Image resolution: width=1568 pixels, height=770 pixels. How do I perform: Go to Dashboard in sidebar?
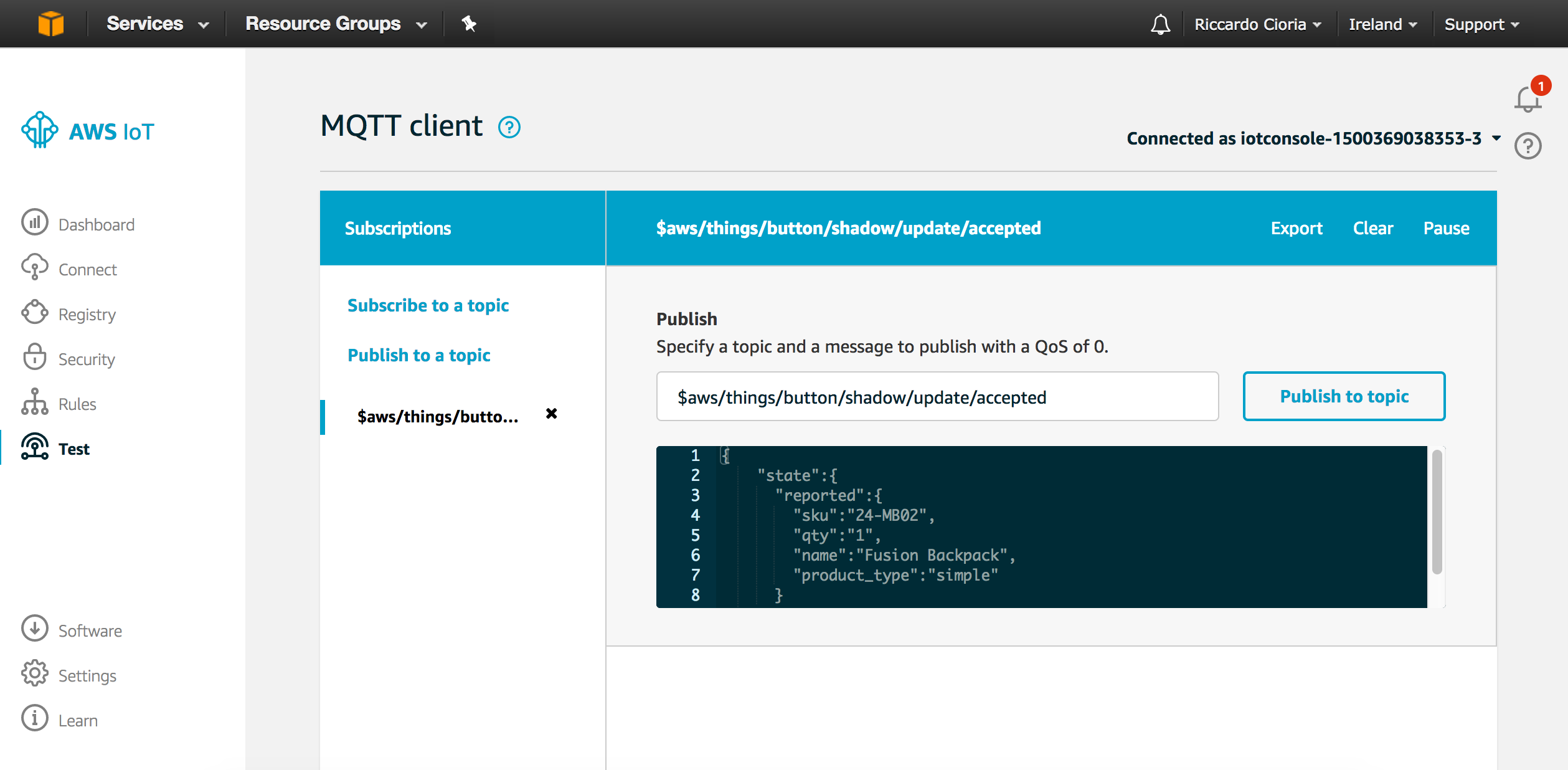97,224
